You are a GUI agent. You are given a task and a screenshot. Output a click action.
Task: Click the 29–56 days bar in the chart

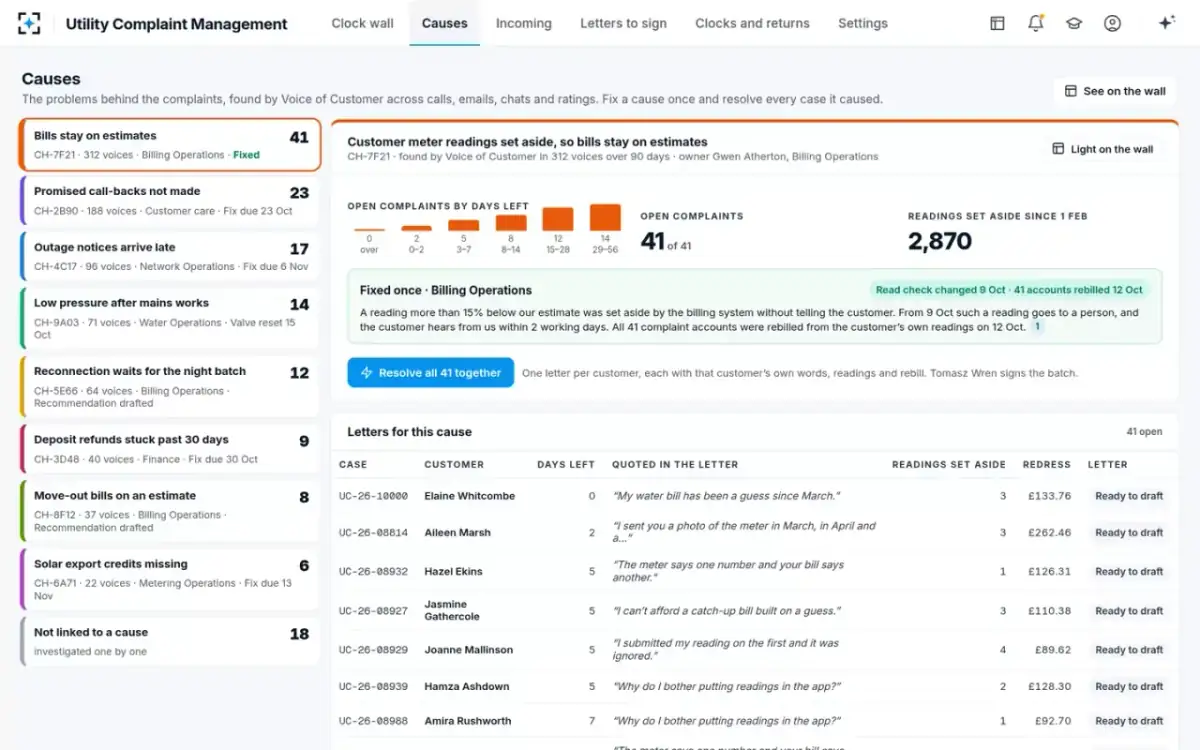click(605, 218)
